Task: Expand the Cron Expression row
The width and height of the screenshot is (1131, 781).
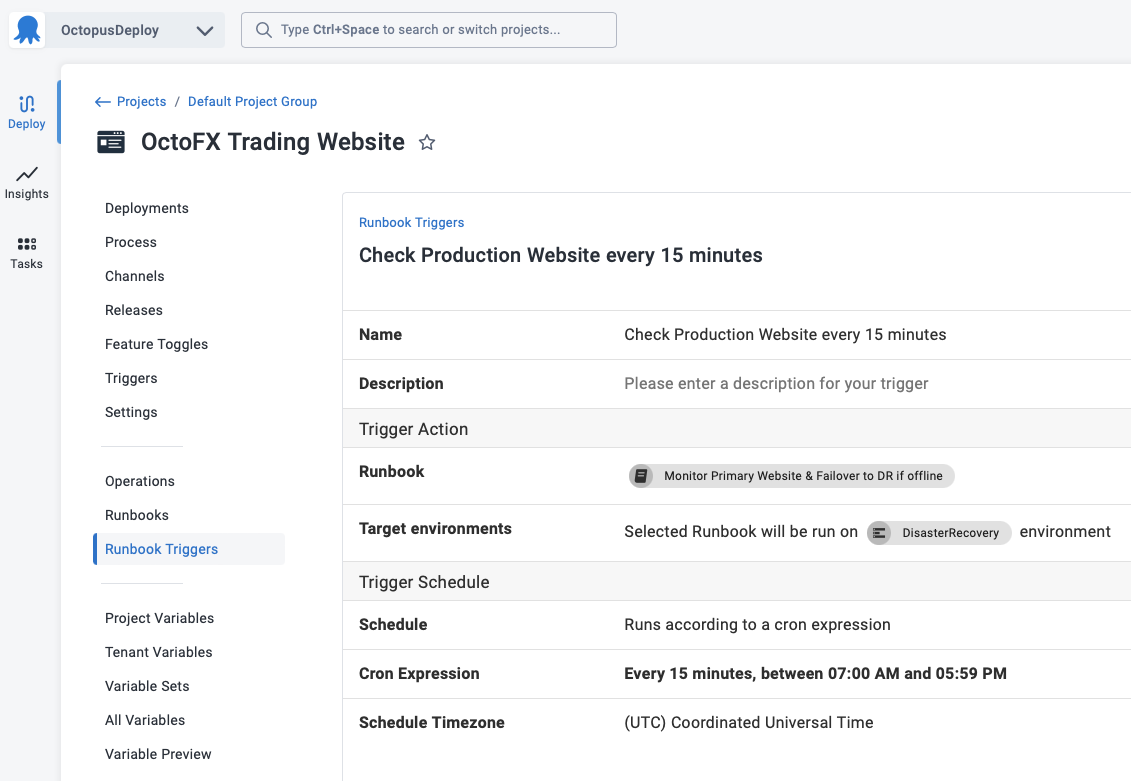Action: 736,674
